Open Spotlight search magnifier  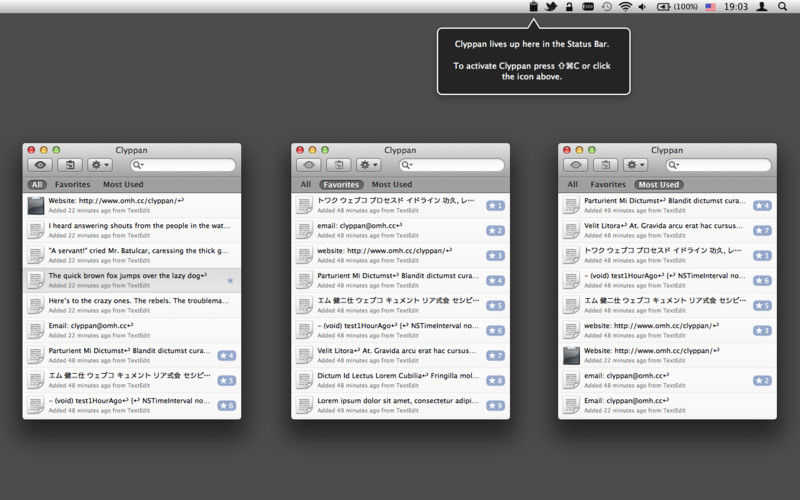pos(783,7)
